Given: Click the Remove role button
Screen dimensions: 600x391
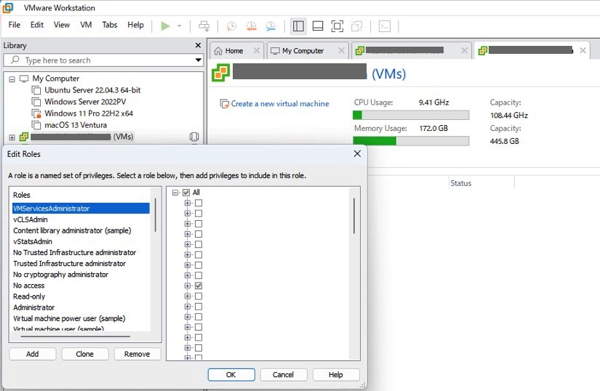Looking at the screenshot, I should tap(137, 354).
